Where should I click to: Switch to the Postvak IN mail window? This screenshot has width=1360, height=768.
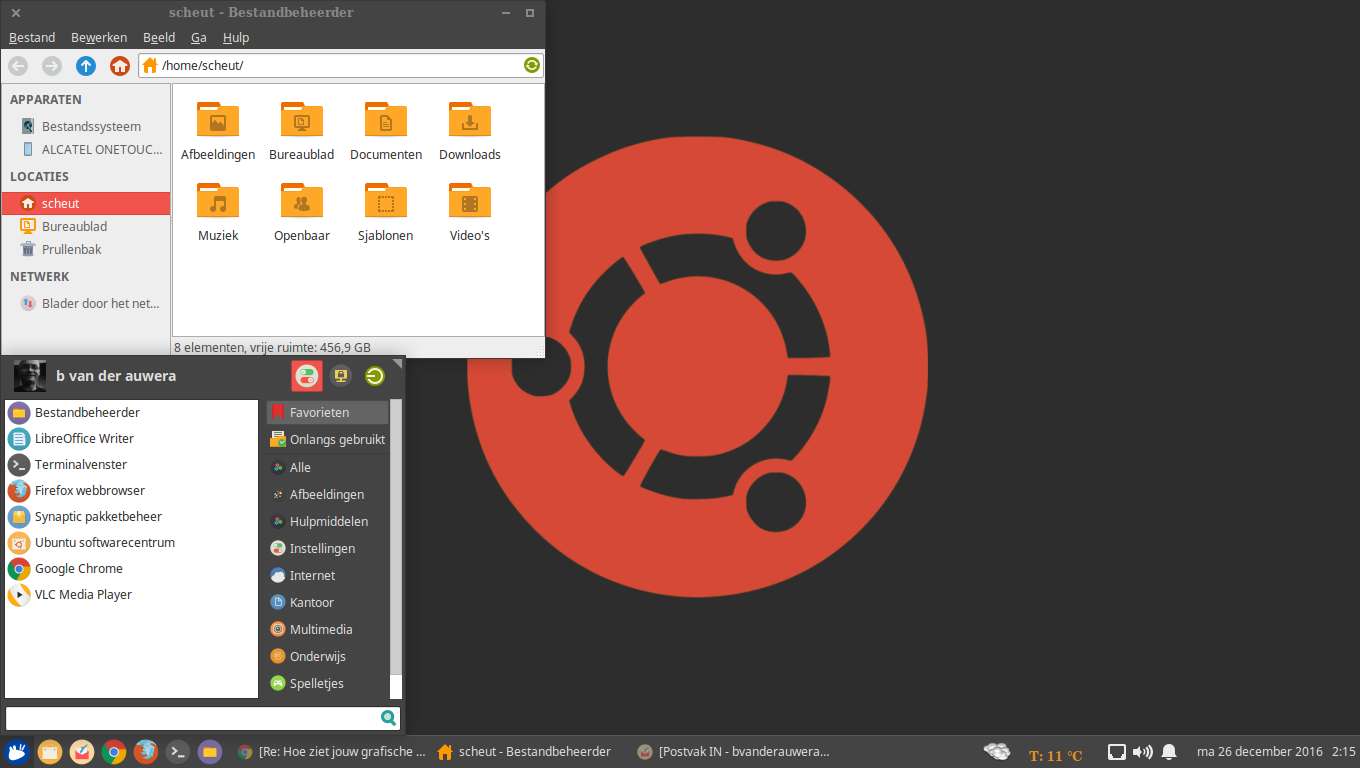click(x=734, y=752)
